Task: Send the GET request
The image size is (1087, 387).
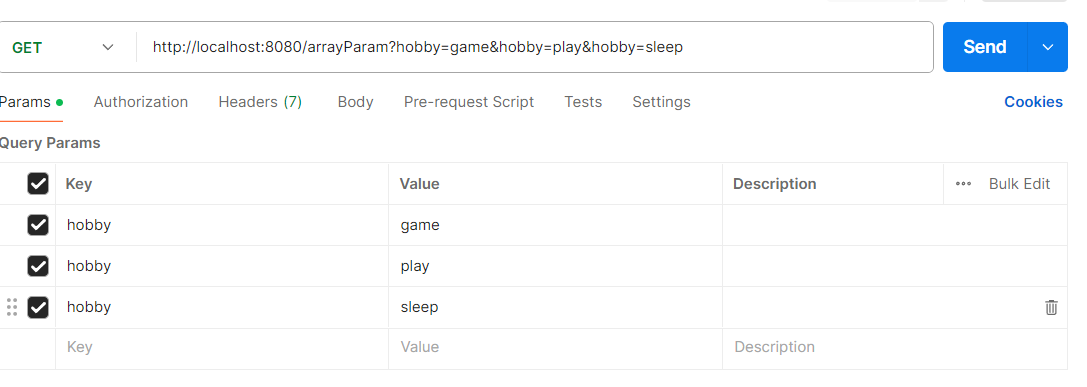Action: 985,47
